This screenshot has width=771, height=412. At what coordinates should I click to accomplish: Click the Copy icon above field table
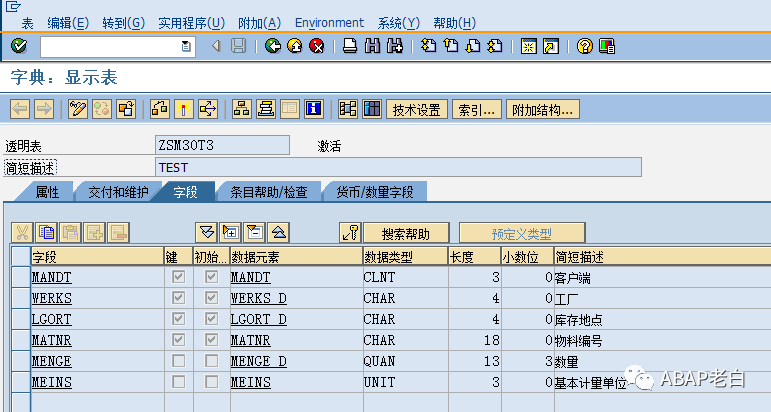(47, 232)
